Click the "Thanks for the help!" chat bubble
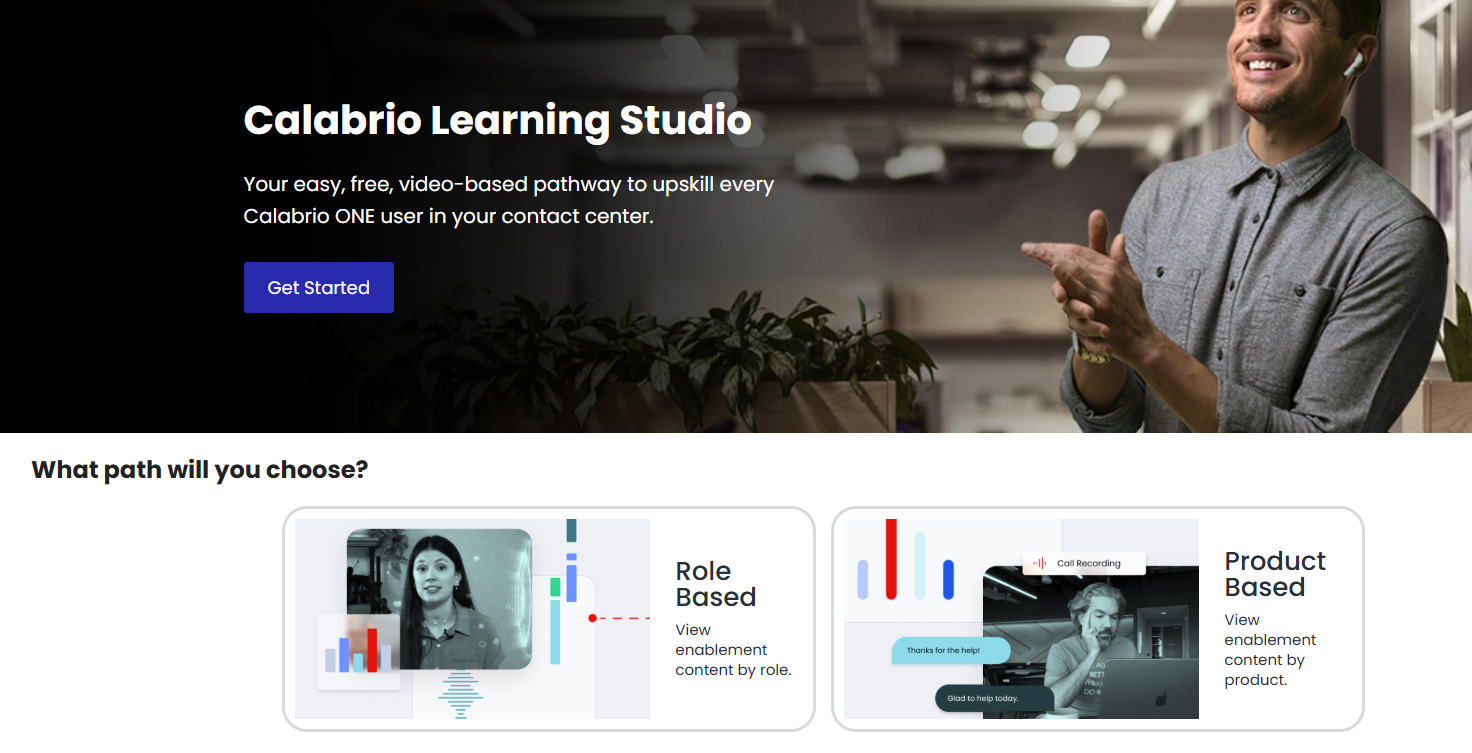 coord(951,651)
